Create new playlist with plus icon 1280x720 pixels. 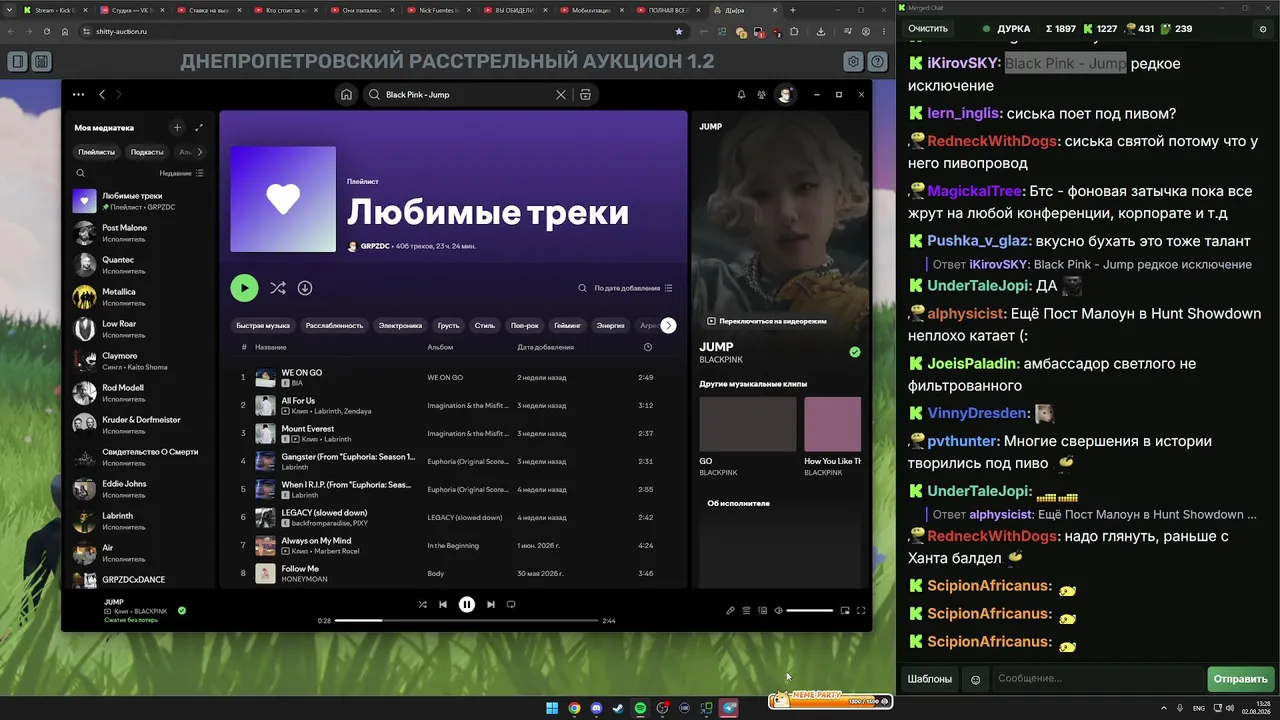pos(177,128)
